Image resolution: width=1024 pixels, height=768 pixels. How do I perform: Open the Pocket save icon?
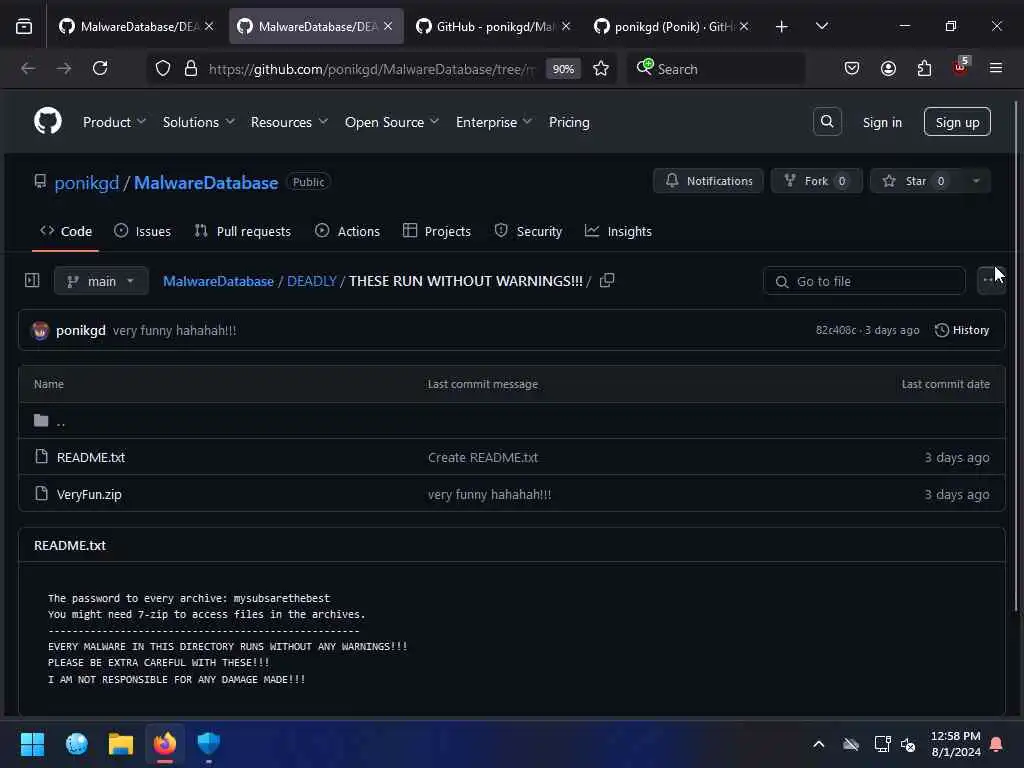[852, 69]
